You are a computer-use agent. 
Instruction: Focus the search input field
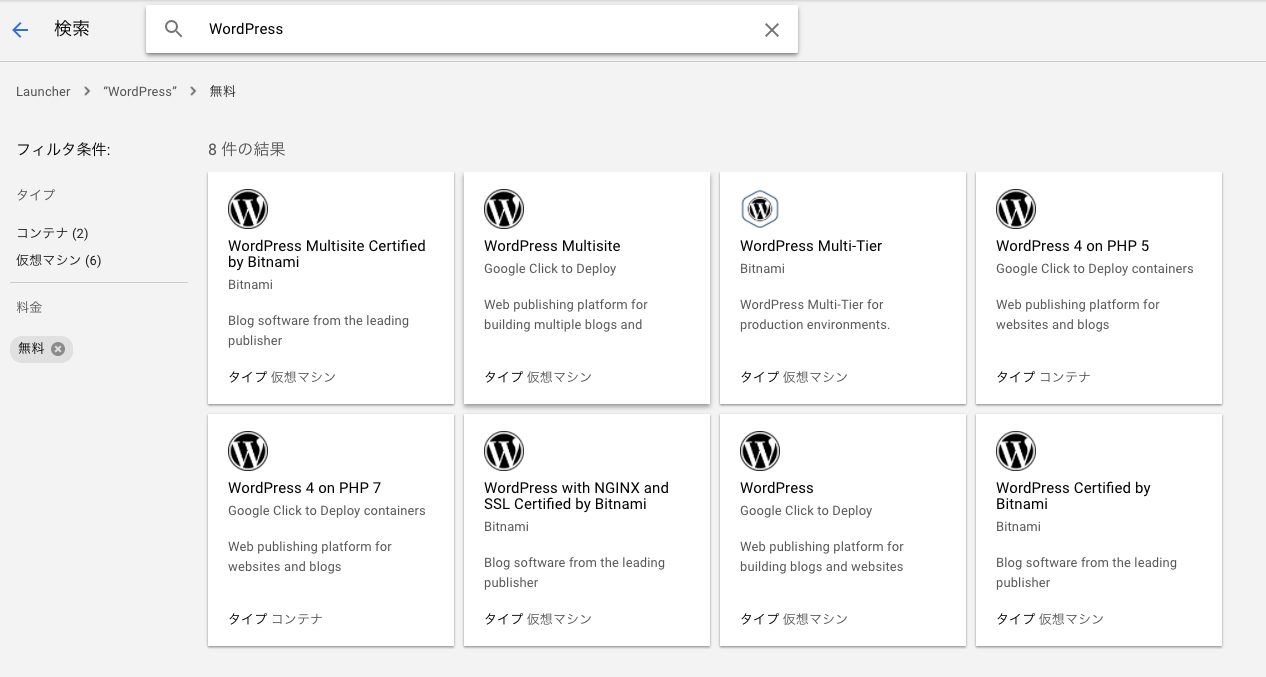click(x=472, y=29)
